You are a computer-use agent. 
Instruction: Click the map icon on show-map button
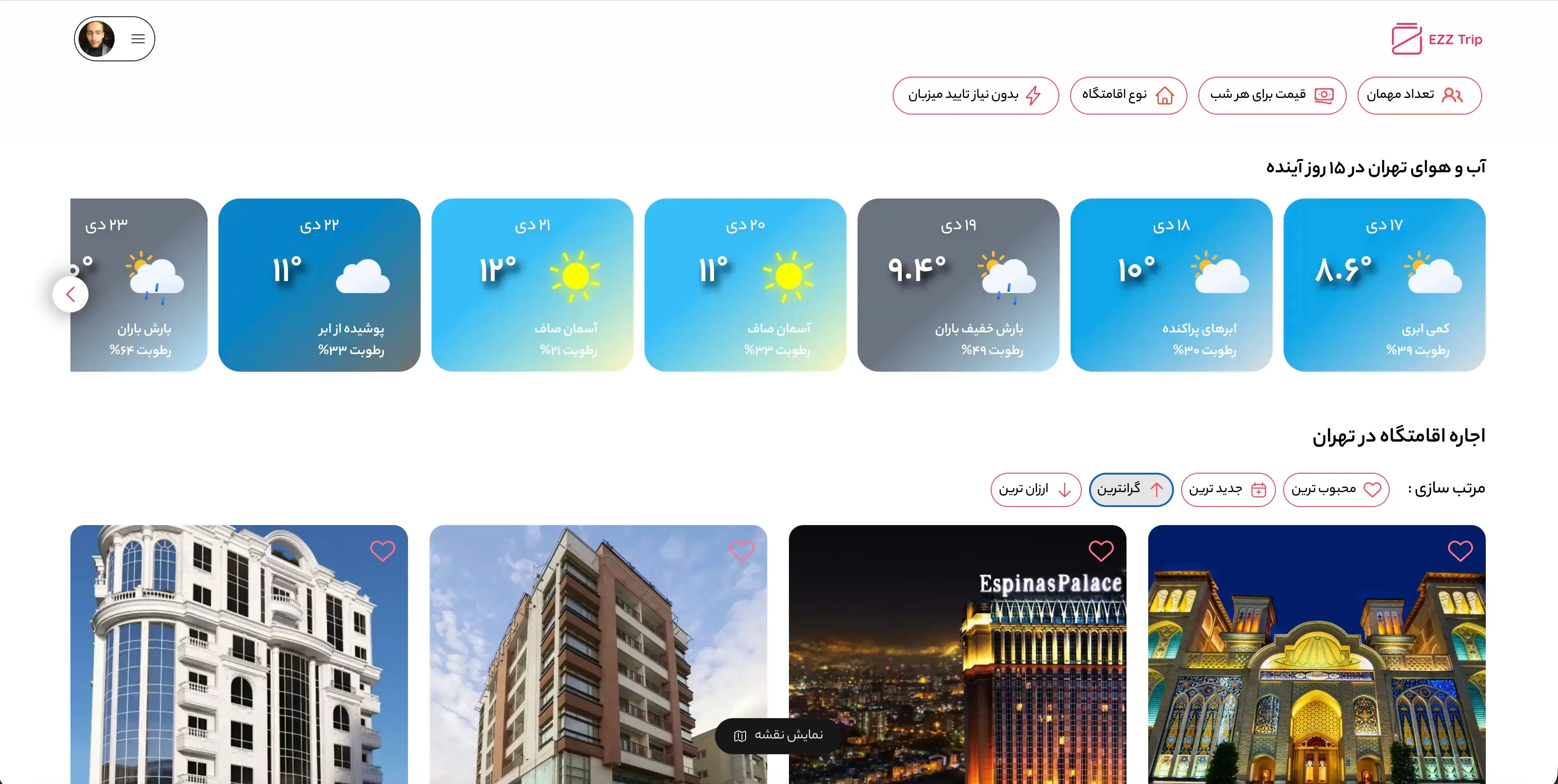(x=740, y=736)
